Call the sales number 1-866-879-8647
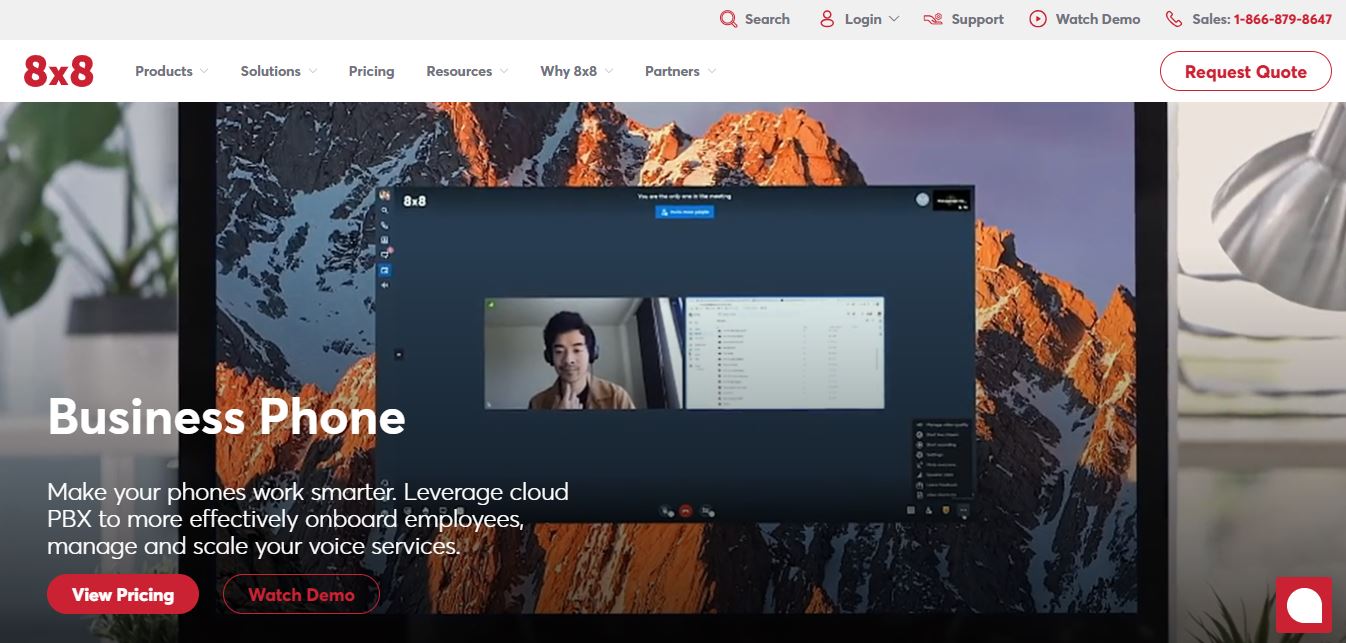This screenshot has height=643, width=1346. tap(1282, 19)
